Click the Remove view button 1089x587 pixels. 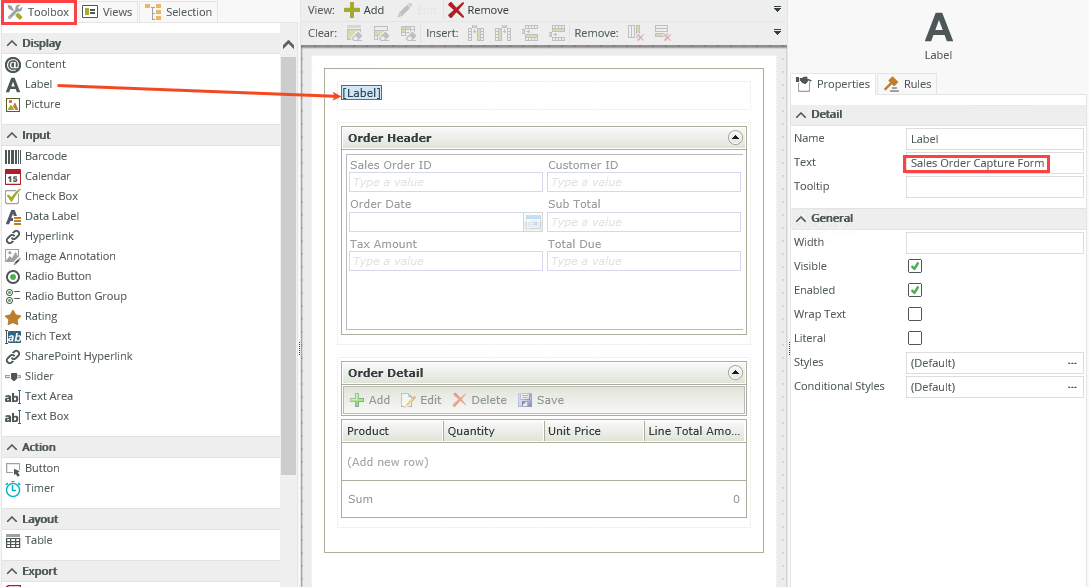[478, 10]
